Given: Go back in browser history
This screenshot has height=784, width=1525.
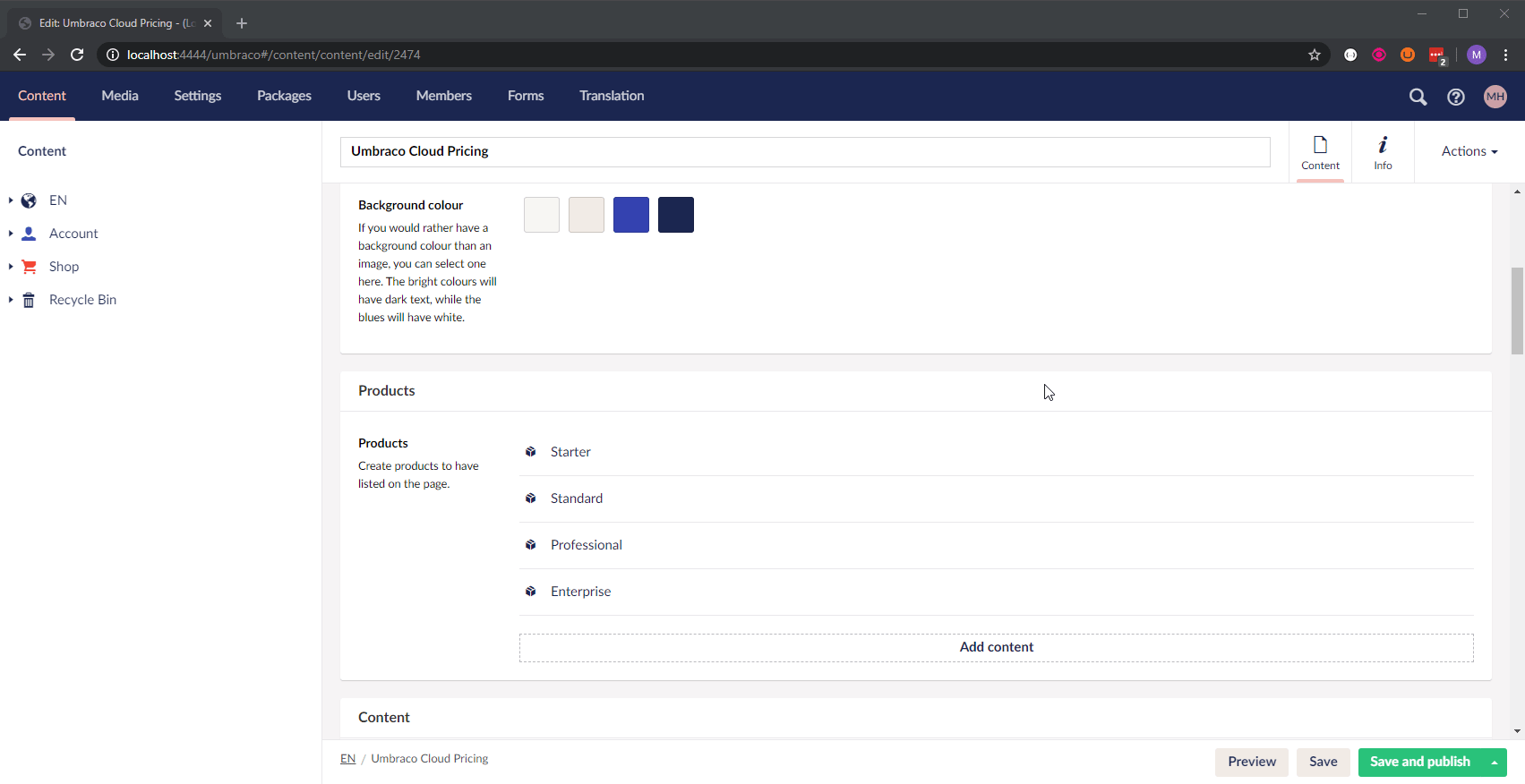Looking at the screenshot, I should point(20,55).
